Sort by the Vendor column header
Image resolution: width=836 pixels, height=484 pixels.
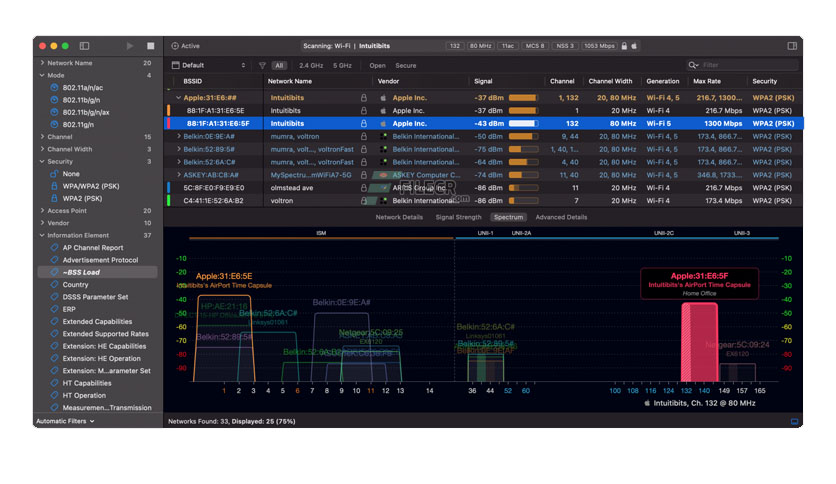(x=388, y=81)
